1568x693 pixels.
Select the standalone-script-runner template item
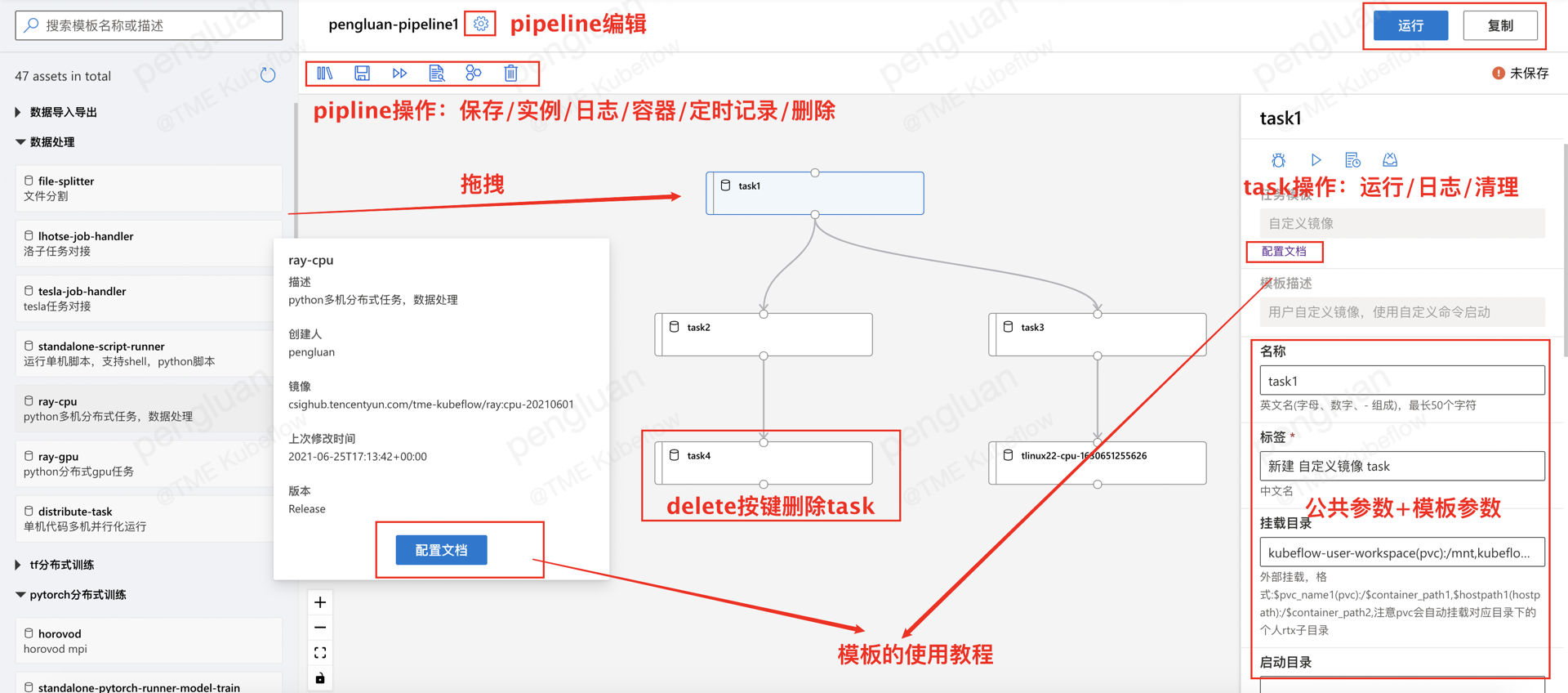149,354
